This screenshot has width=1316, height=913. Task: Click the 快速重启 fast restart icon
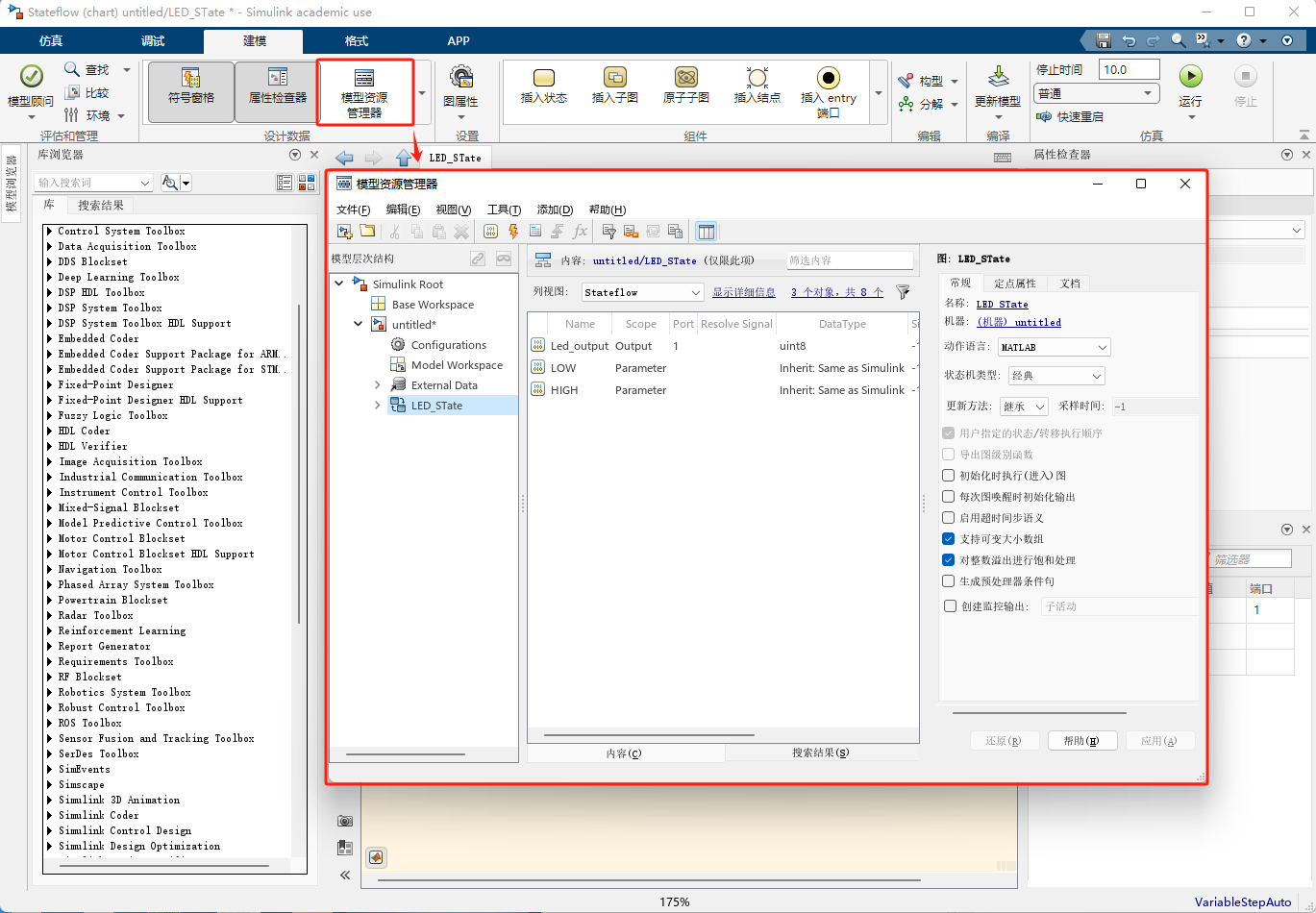[x=1045, y=116]
